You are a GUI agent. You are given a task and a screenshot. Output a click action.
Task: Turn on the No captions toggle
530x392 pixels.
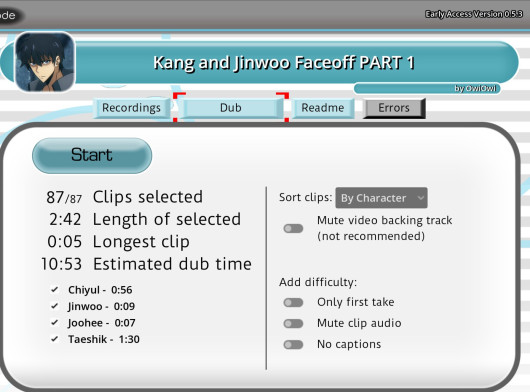(293, 344)
